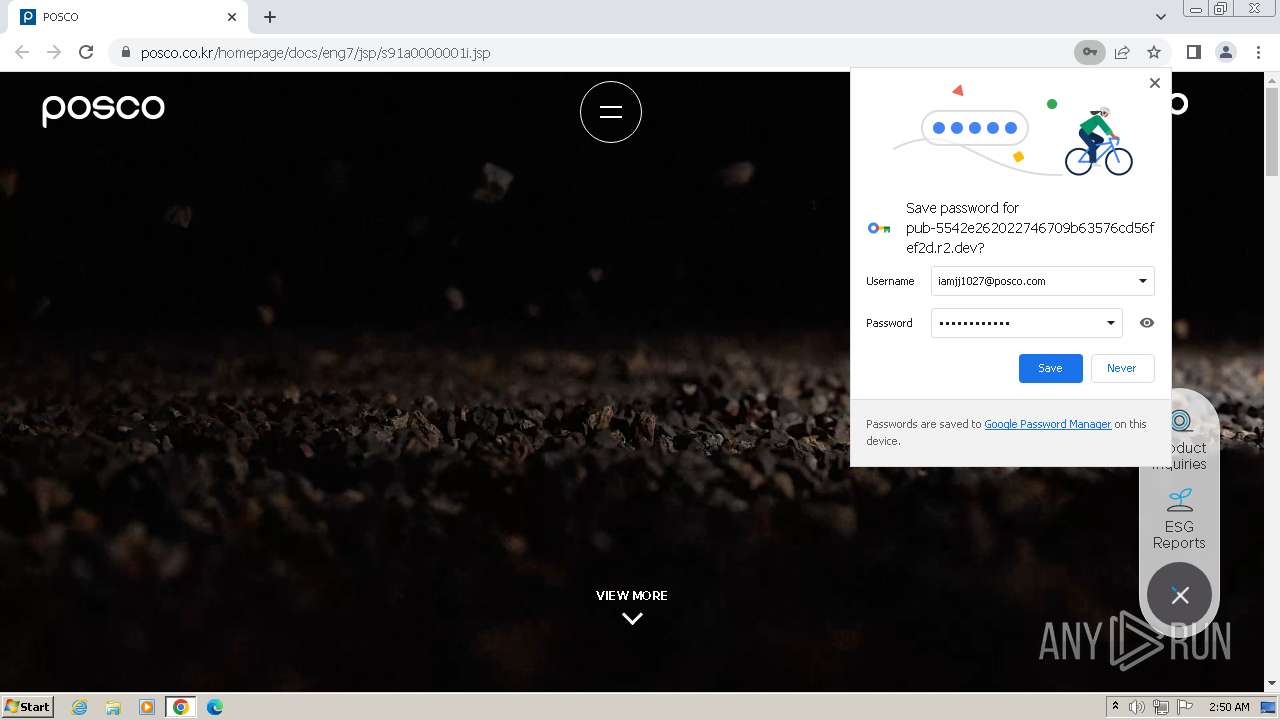Open media player from taskbar

click(x=147, y=707)
